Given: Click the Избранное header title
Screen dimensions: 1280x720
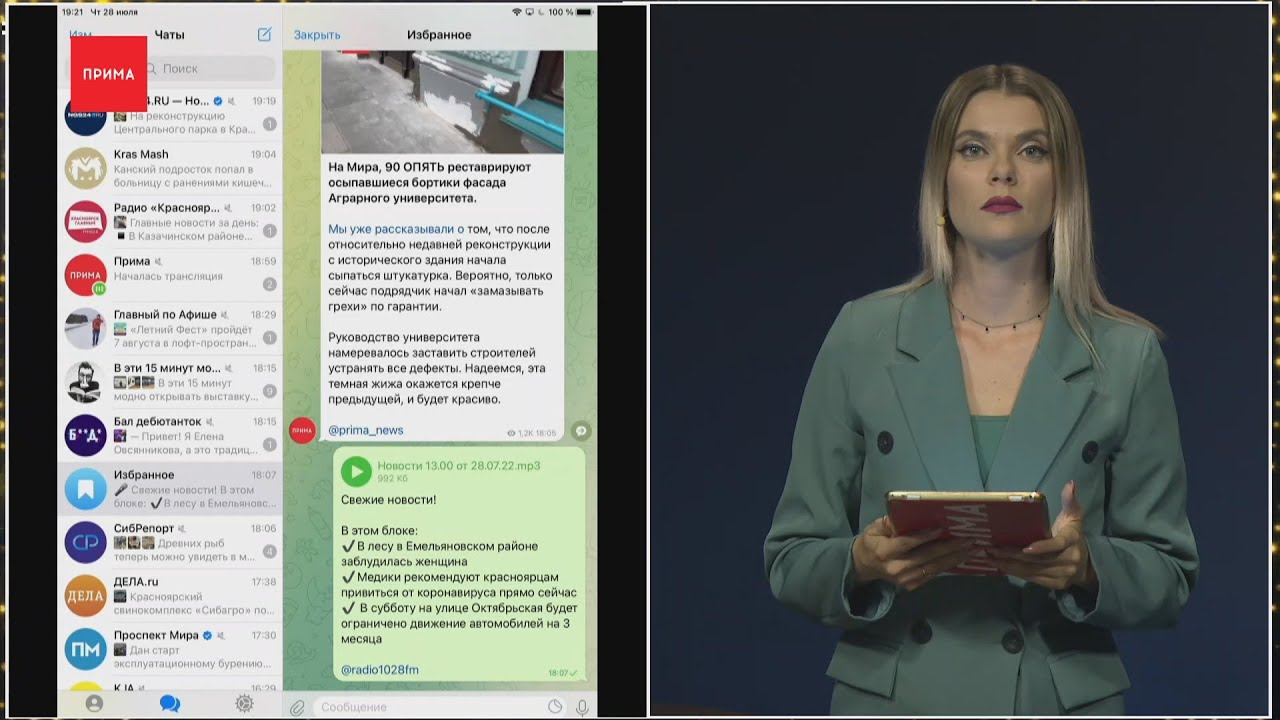Looking at the screenshot, I should pos(439,35).
